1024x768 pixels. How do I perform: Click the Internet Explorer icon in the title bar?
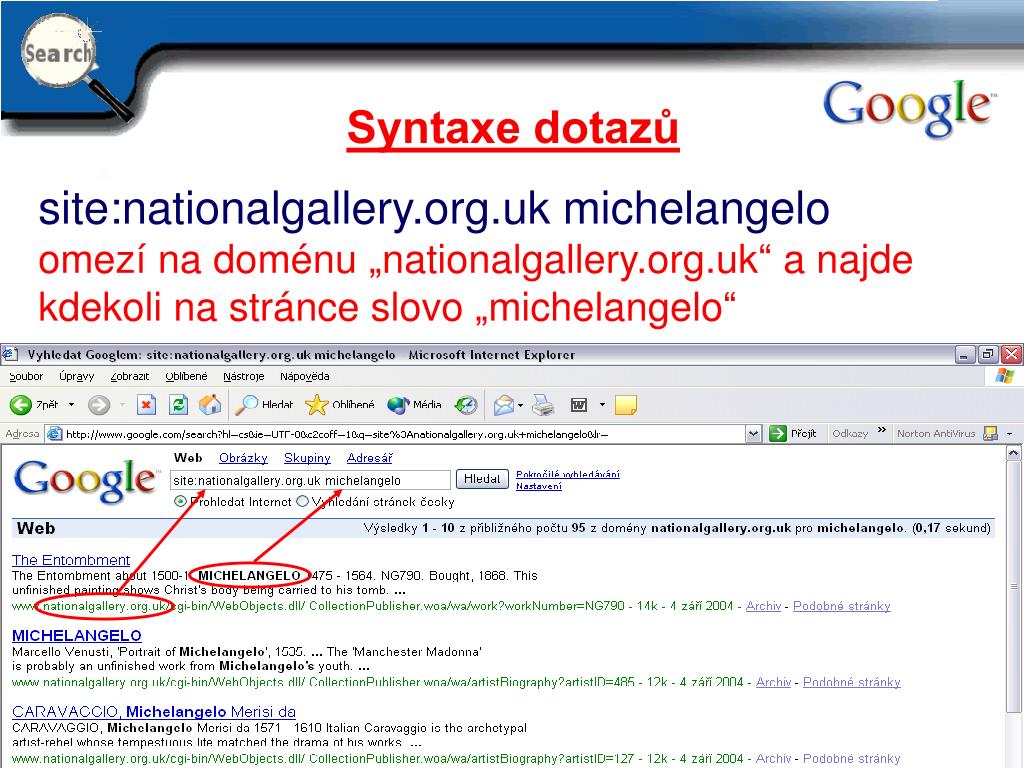pos(9,355)
